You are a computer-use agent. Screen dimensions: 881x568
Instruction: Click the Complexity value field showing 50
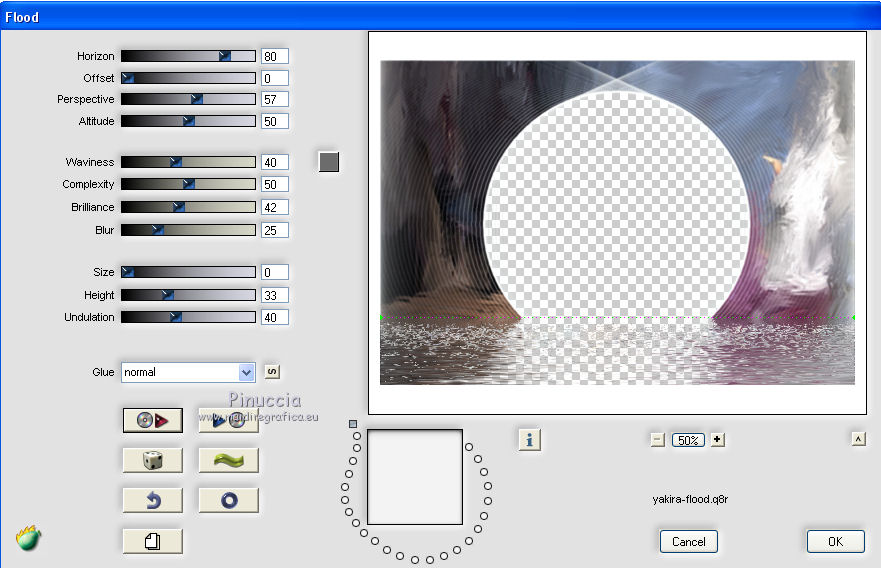[x=275, y=184]
